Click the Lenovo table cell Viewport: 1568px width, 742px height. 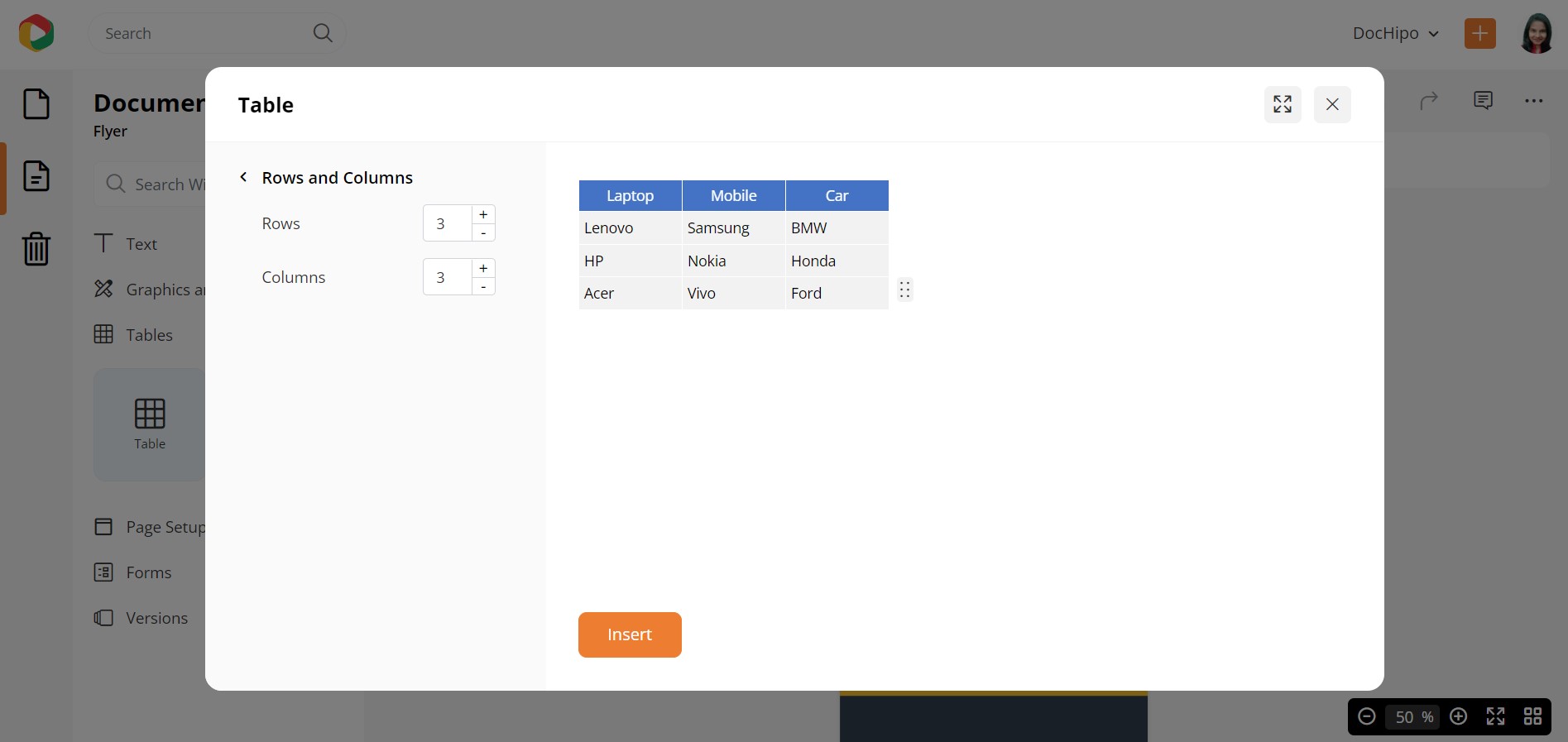(x=631, y=227)
